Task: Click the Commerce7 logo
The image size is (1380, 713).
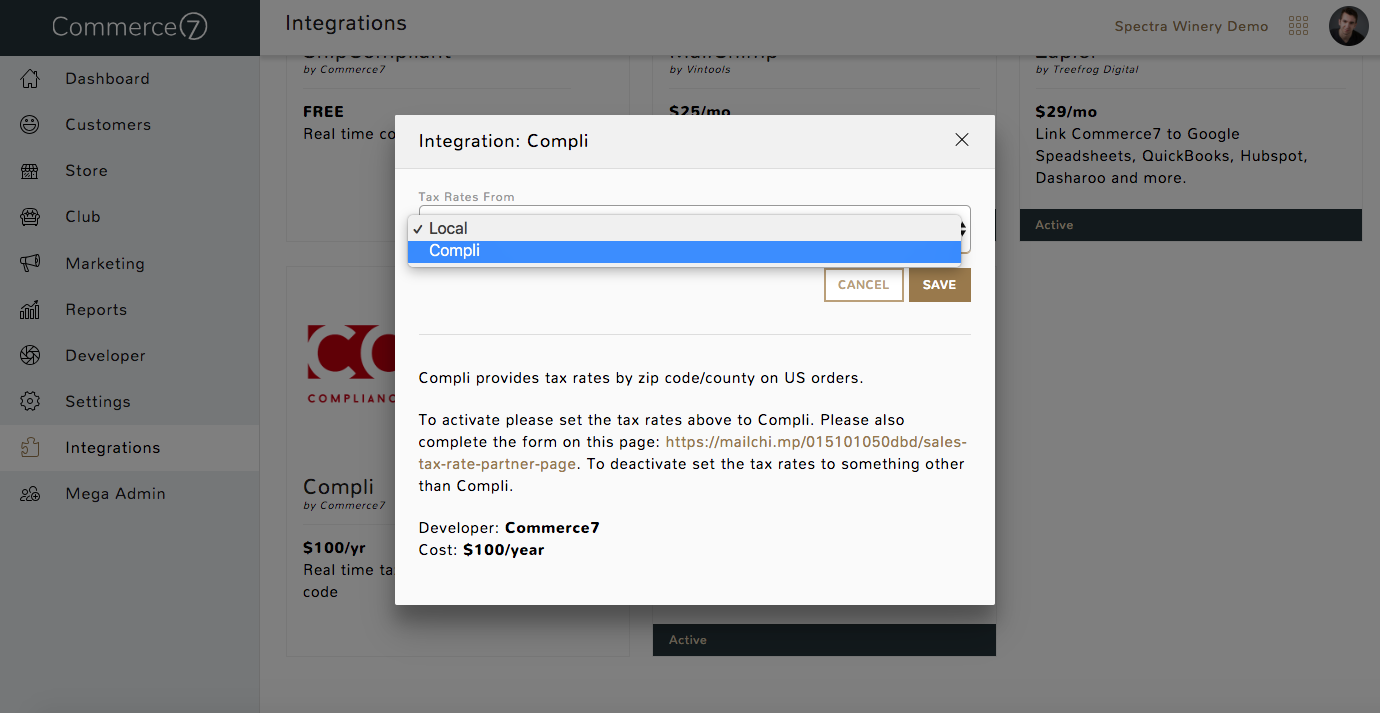Action: 130,27
